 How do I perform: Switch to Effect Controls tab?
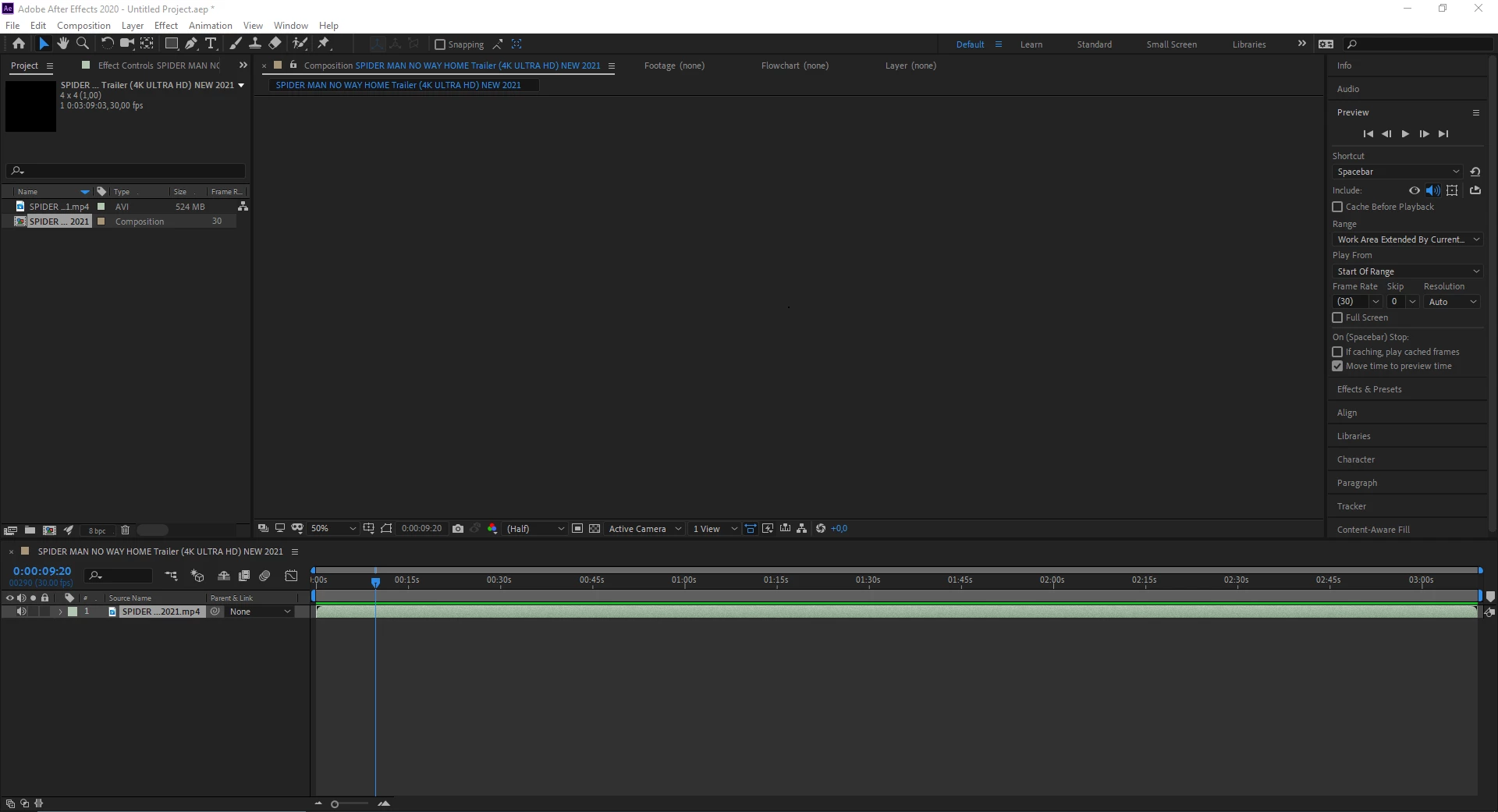[x=158, y=66]
